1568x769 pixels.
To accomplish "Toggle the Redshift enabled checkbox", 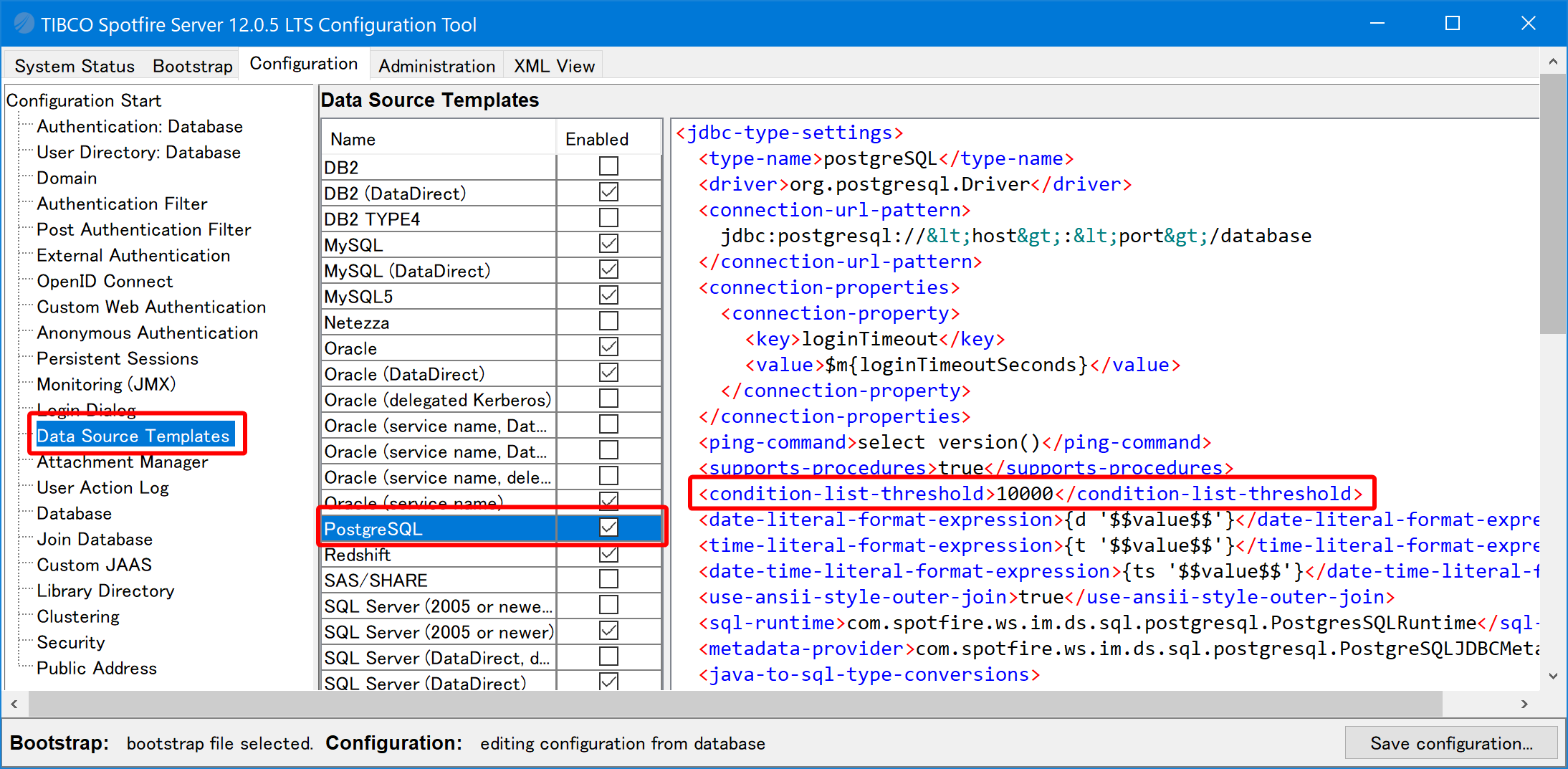I will [x=608, y=553].
